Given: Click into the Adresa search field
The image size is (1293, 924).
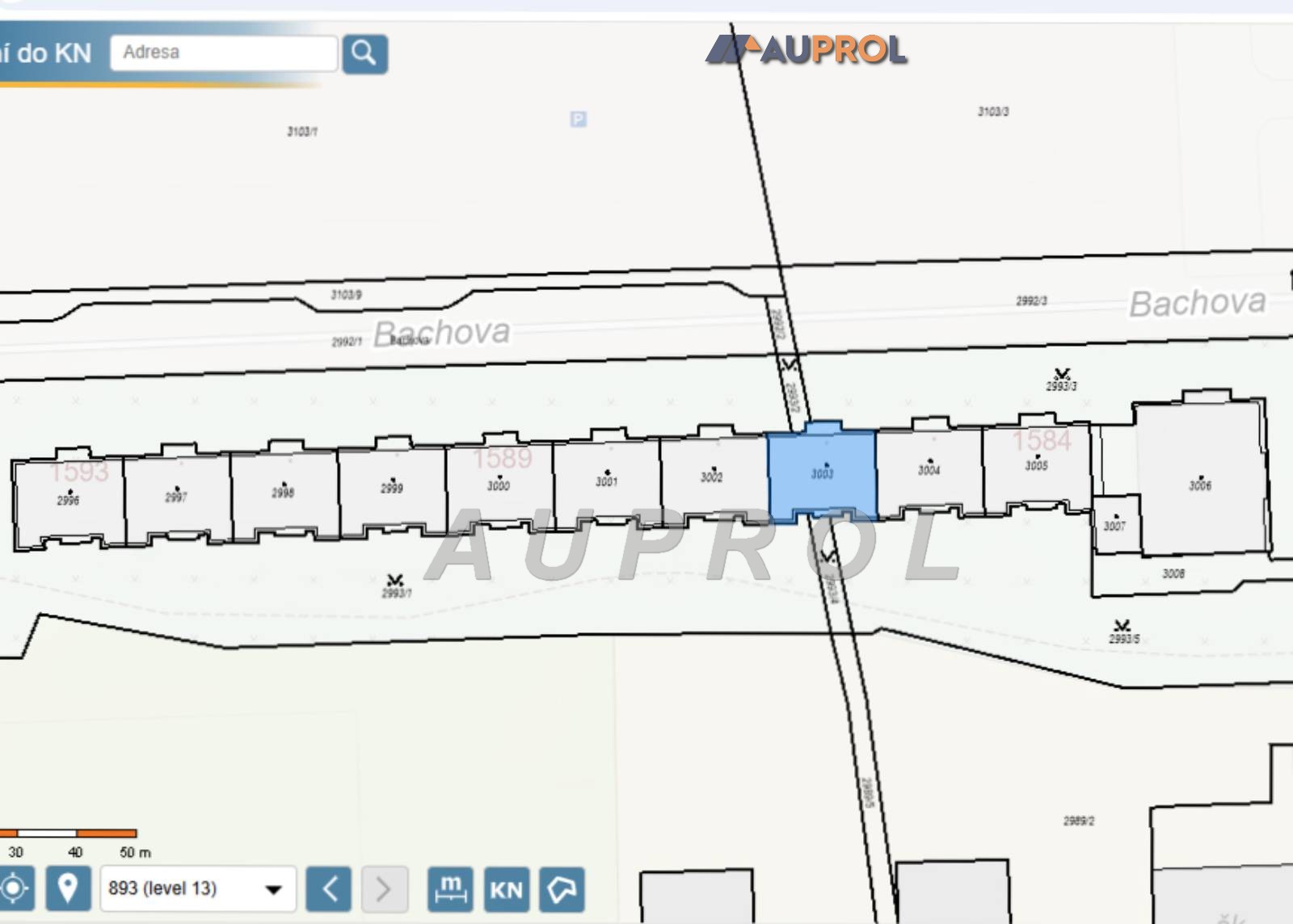Looking at the screenshot, I should (x=224, y=52).
